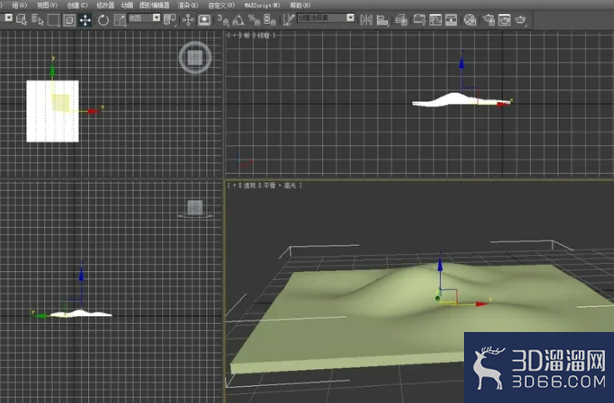The image size is (614, 403).
Task: Toggle the 3D Snaps button
Action: click(223, 20)
